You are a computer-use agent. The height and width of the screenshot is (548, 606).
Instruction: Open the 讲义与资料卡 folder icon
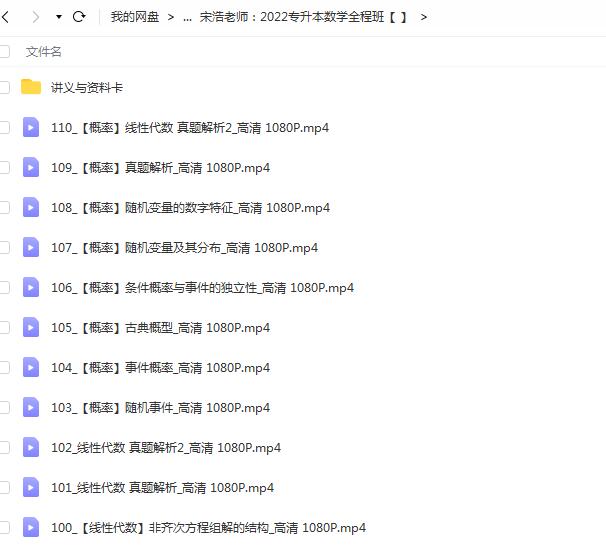pos(31,87)
